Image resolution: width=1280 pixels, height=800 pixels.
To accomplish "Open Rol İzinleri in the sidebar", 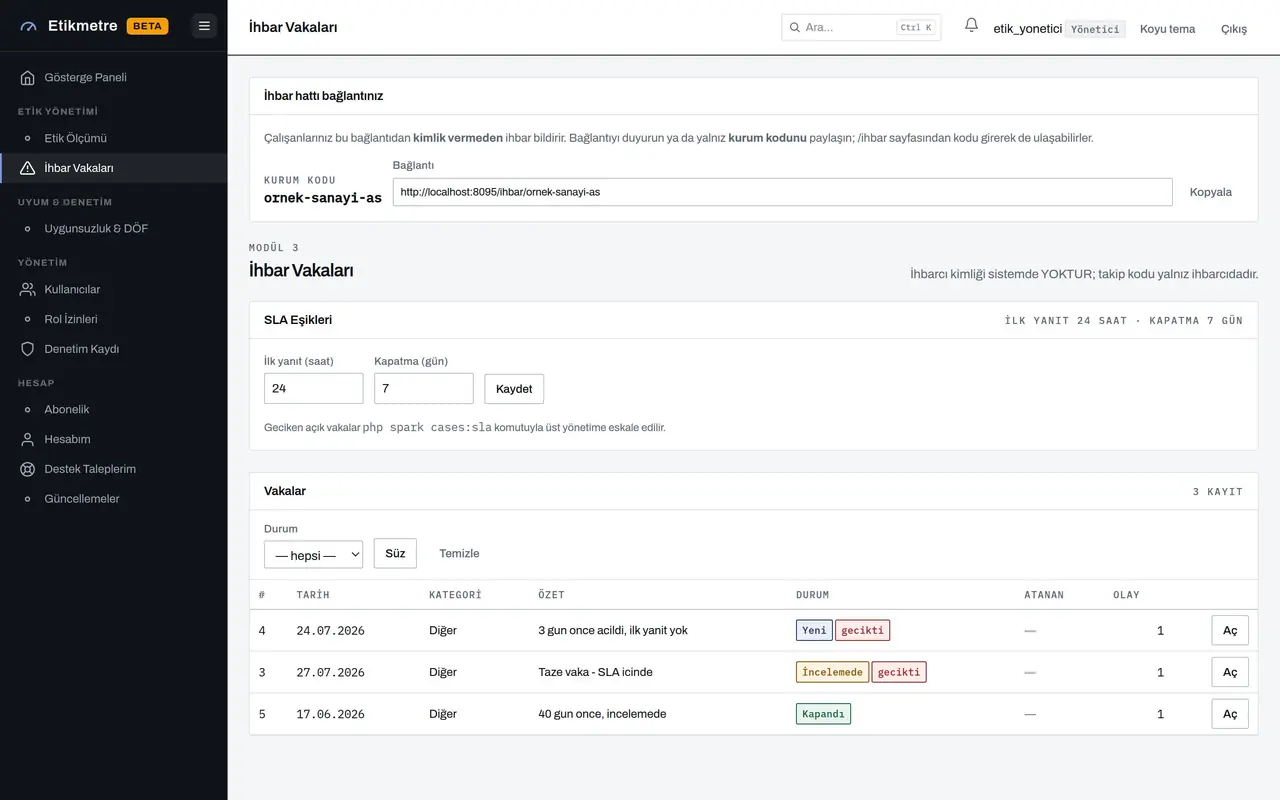I will [114, 319].
